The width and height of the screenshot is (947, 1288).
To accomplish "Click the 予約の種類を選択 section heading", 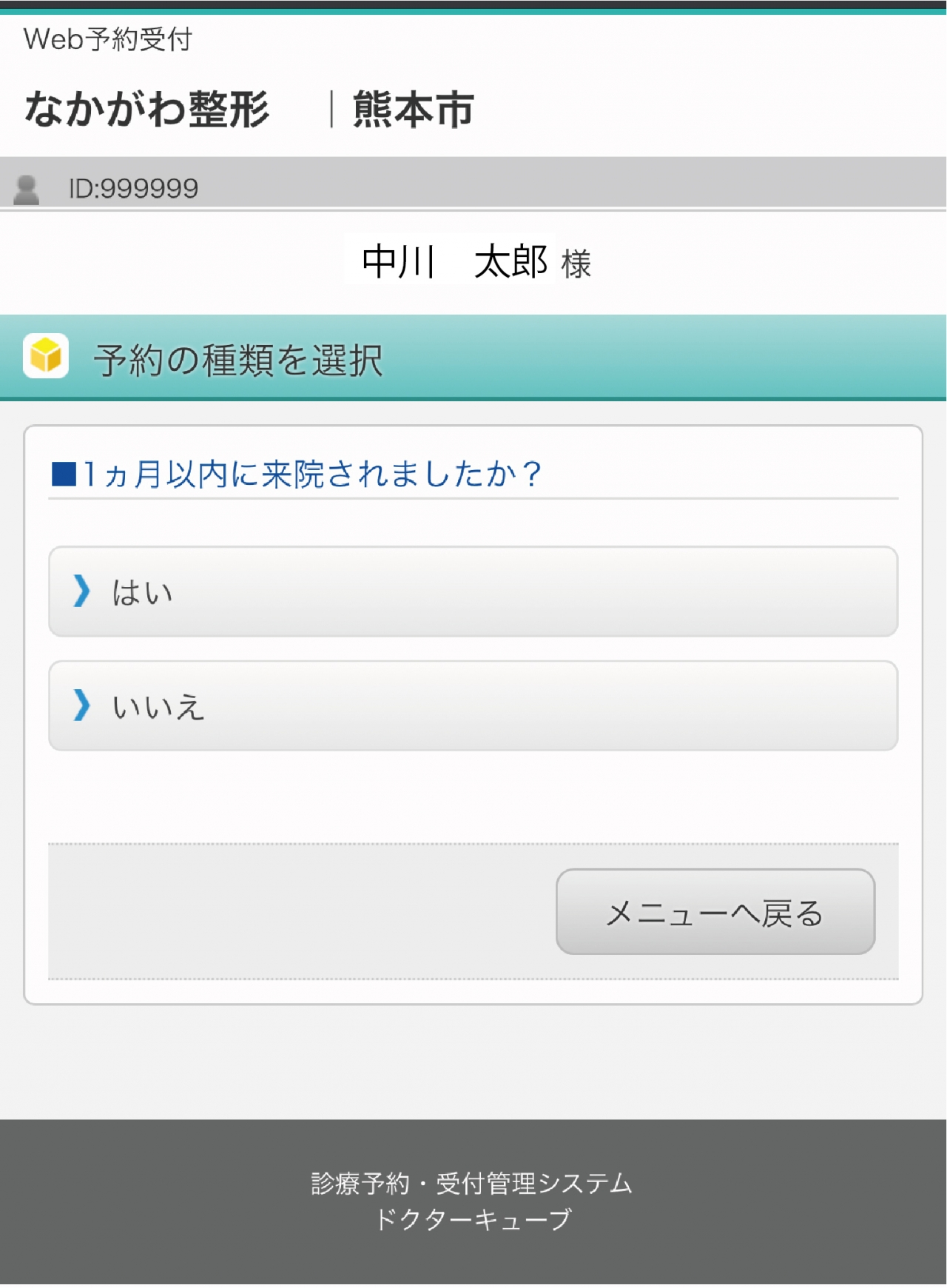I will coord(238,360).
